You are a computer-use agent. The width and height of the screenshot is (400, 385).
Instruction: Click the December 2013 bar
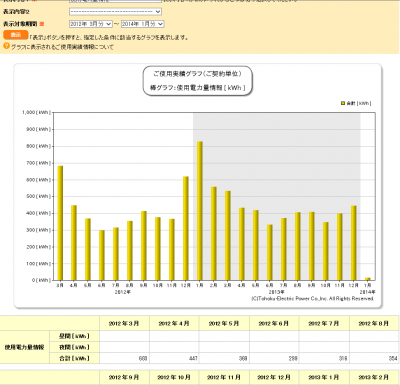pos(354,243)
